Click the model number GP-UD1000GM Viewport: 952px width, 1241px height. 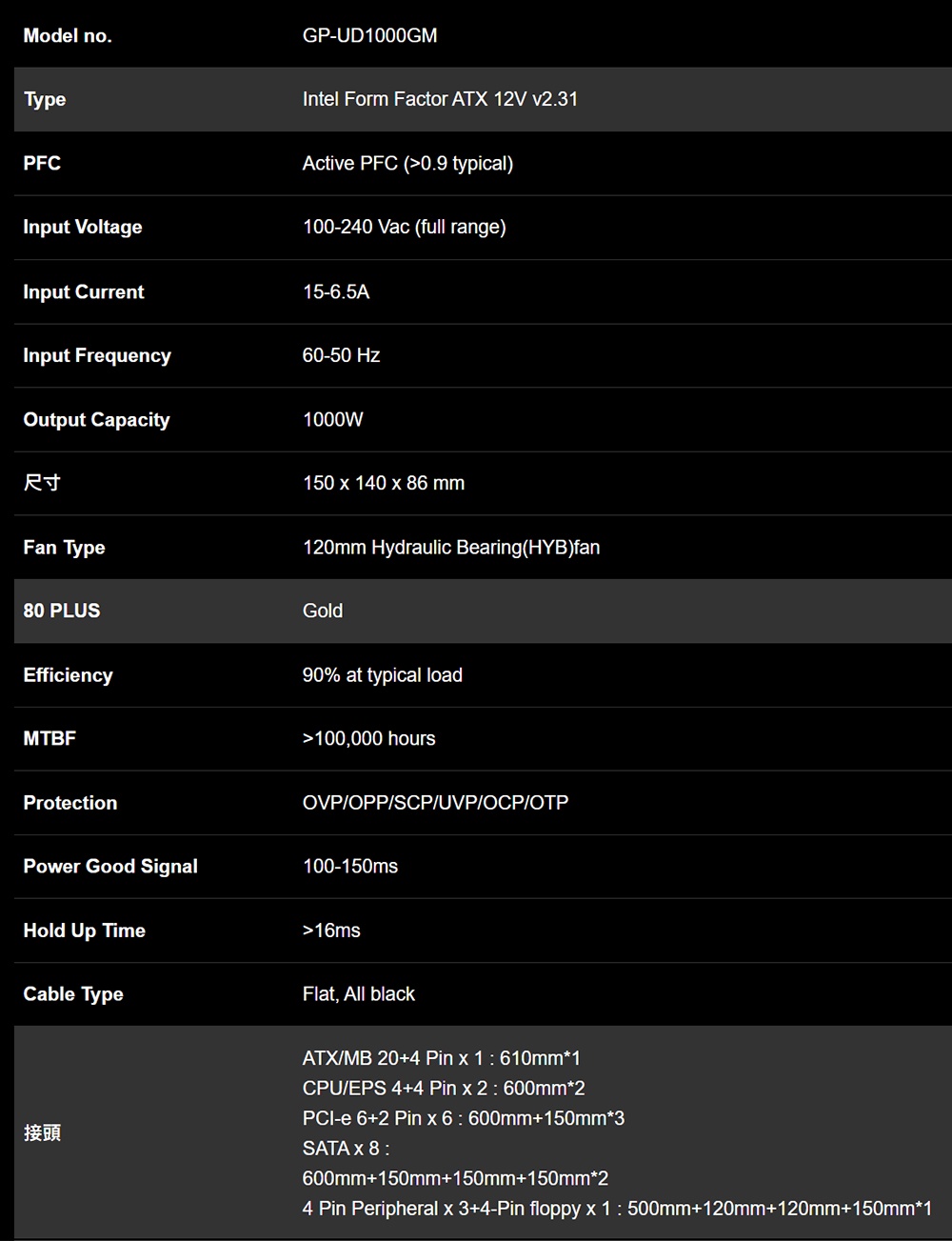[369, 36]
